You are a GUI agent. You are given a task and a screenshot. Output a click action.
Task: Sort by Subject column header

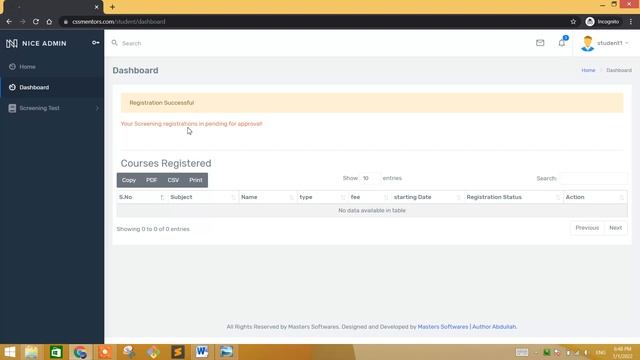[x=203, y=197]
